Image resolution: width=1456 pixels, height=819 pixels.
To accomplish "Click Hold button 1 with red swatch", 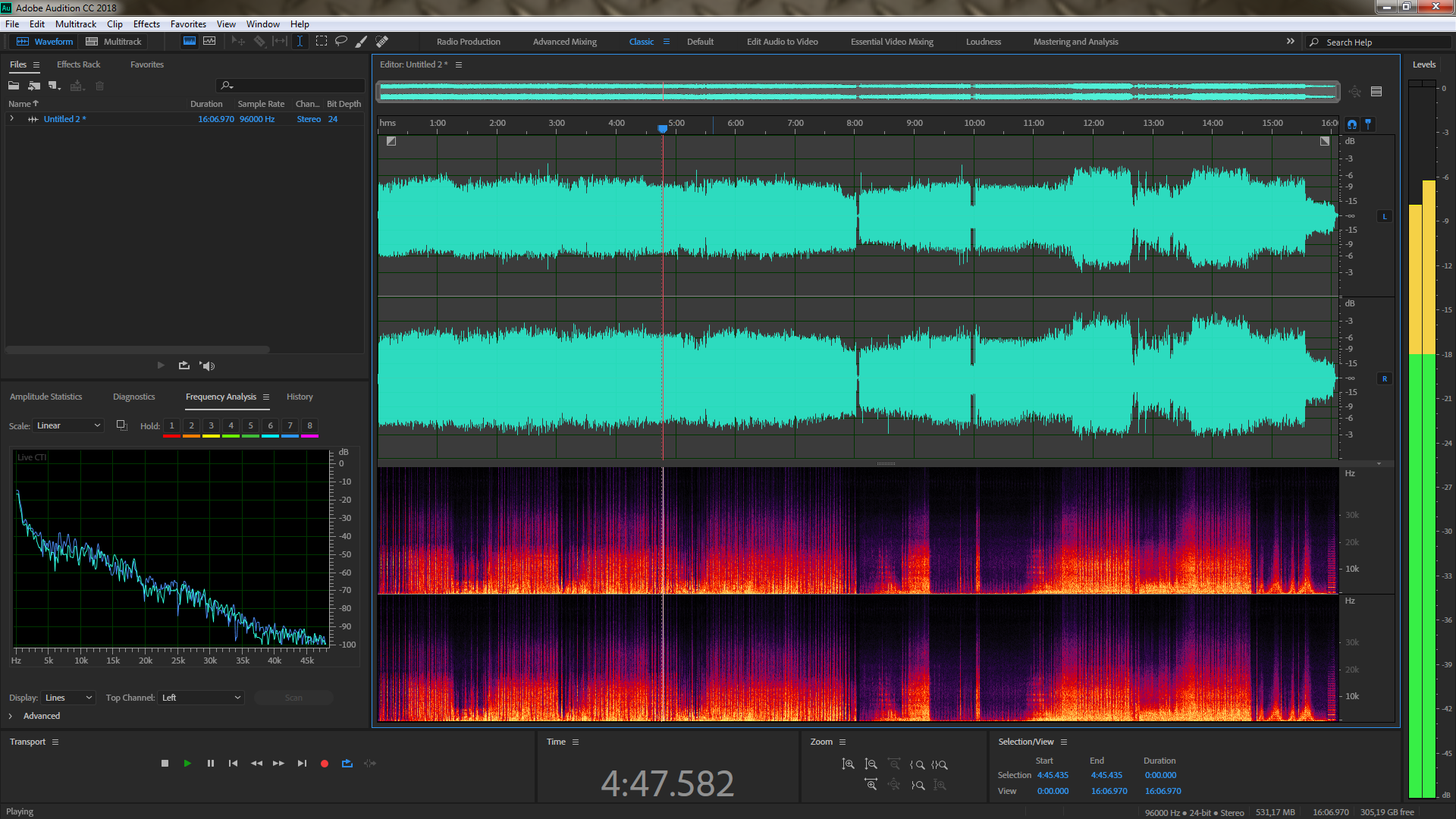I will (171, 426).
